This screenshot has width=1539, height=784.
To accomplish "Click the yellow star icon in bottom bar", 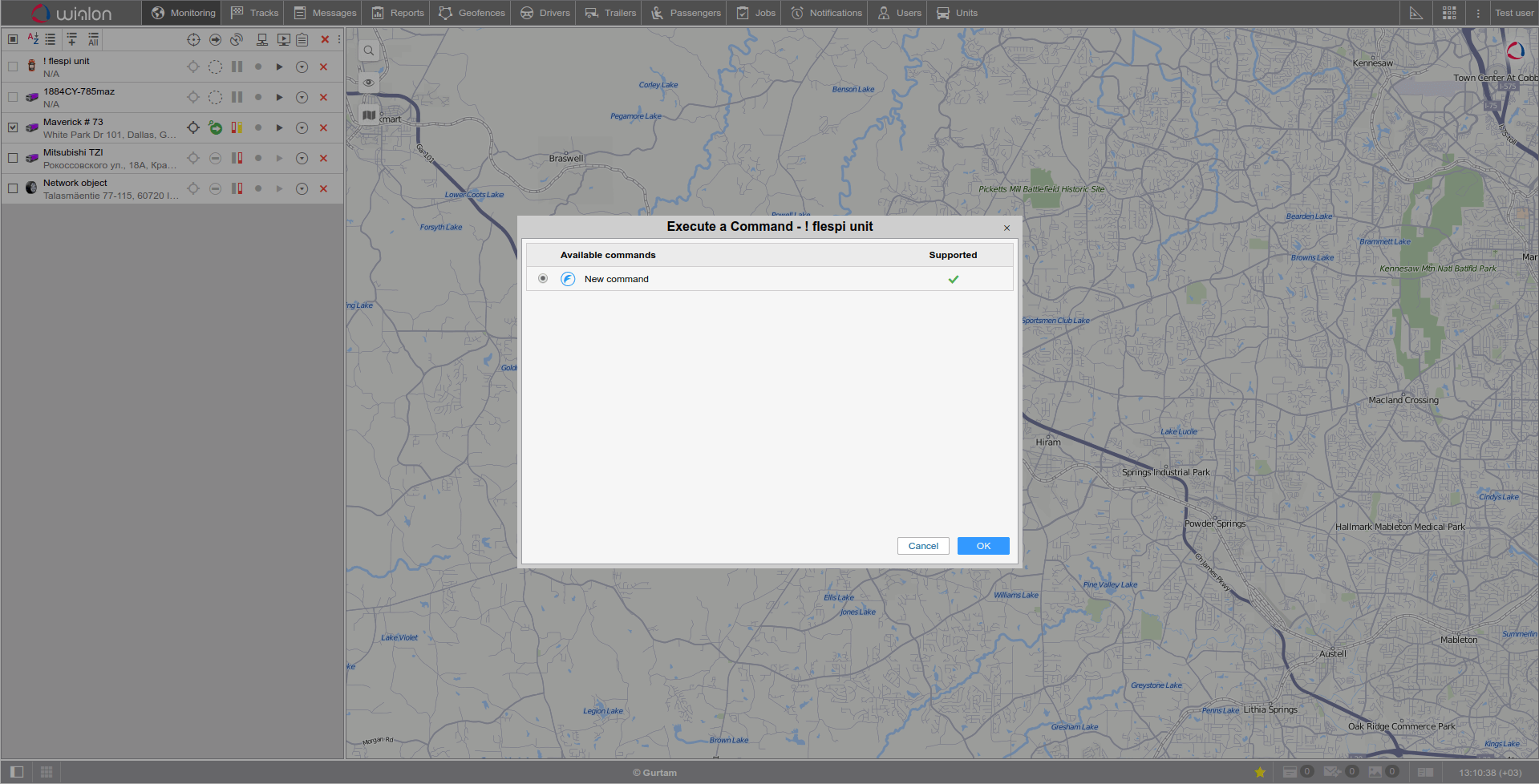I will (x=1260, y=772).
